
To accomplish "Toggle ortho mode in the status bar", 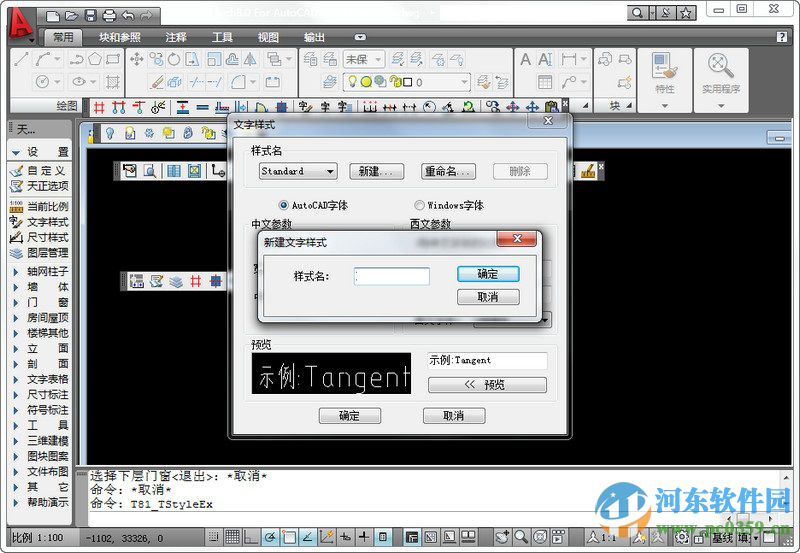I will 251,537.
